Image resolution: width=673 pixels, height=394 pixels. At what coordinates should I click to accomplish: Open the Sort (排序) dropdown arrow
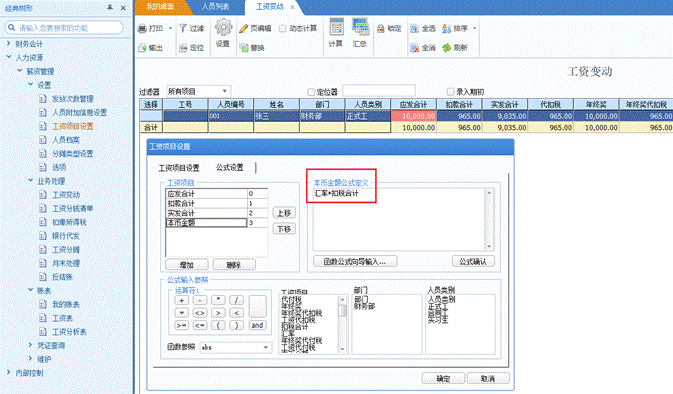pos(475,28)
